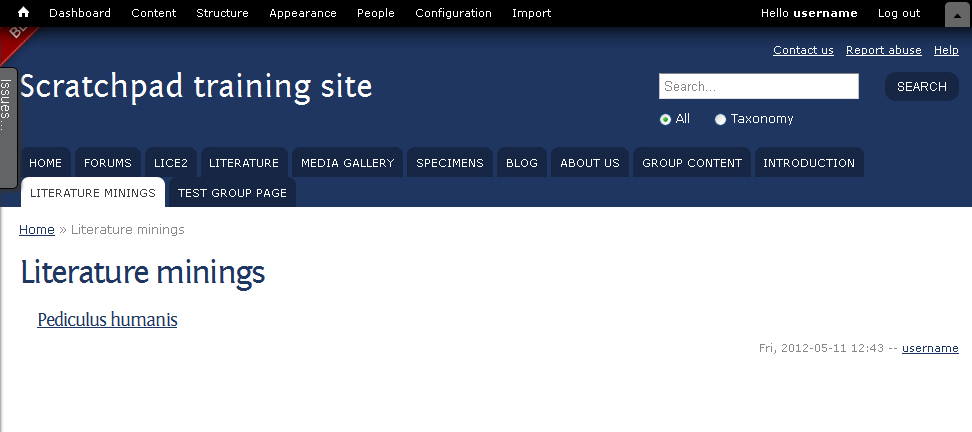Open the Configuration admin menu

(x=453, y=13)
